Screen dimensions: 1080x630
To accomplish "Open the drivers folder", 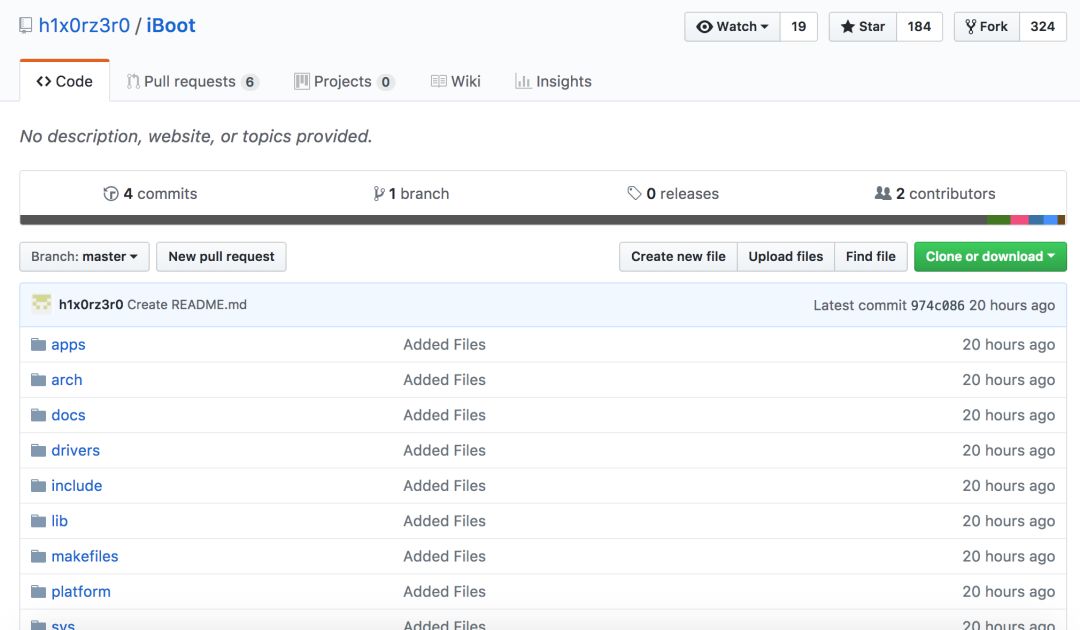I will click(76, 450).
